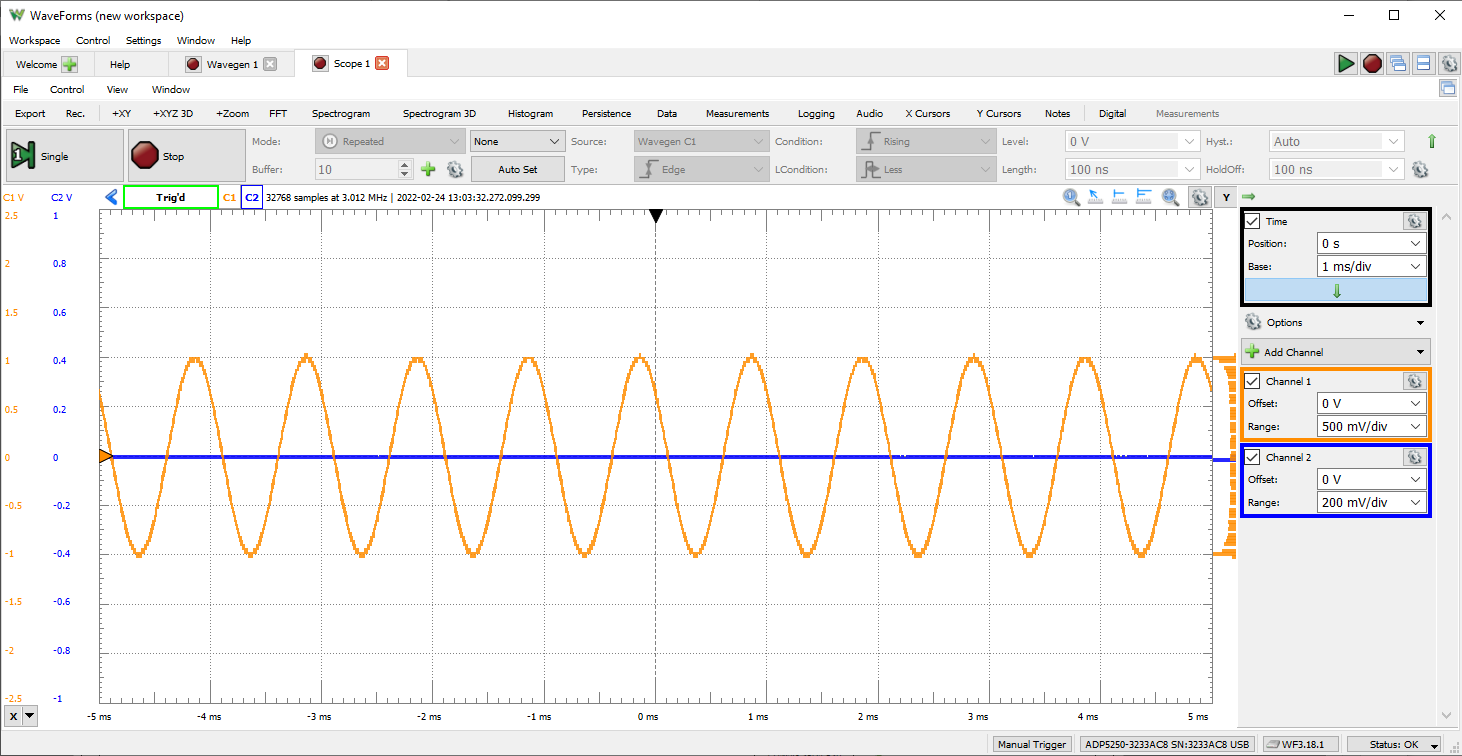
Task: Click the zoom 1:1 magnifier icon above plot
Action: [x=1071, y=197]
